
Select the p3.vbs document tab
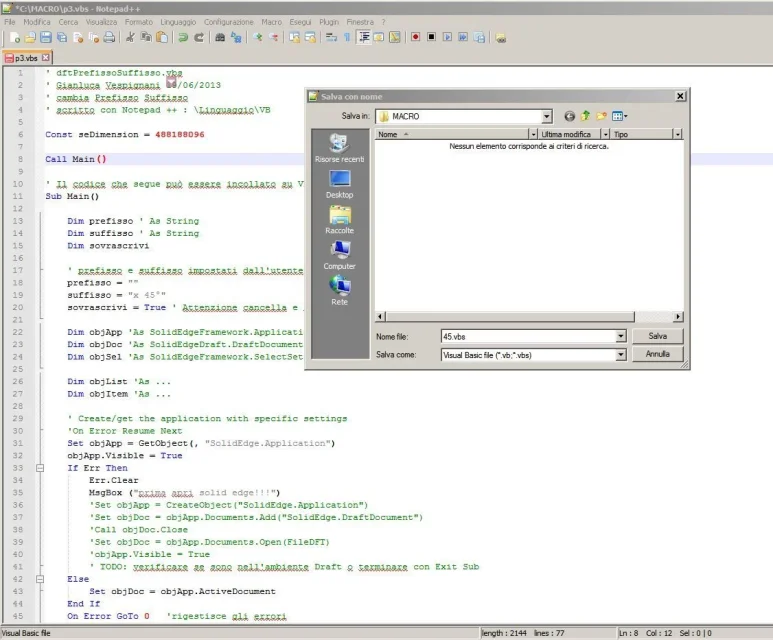[x=26, y=58]
